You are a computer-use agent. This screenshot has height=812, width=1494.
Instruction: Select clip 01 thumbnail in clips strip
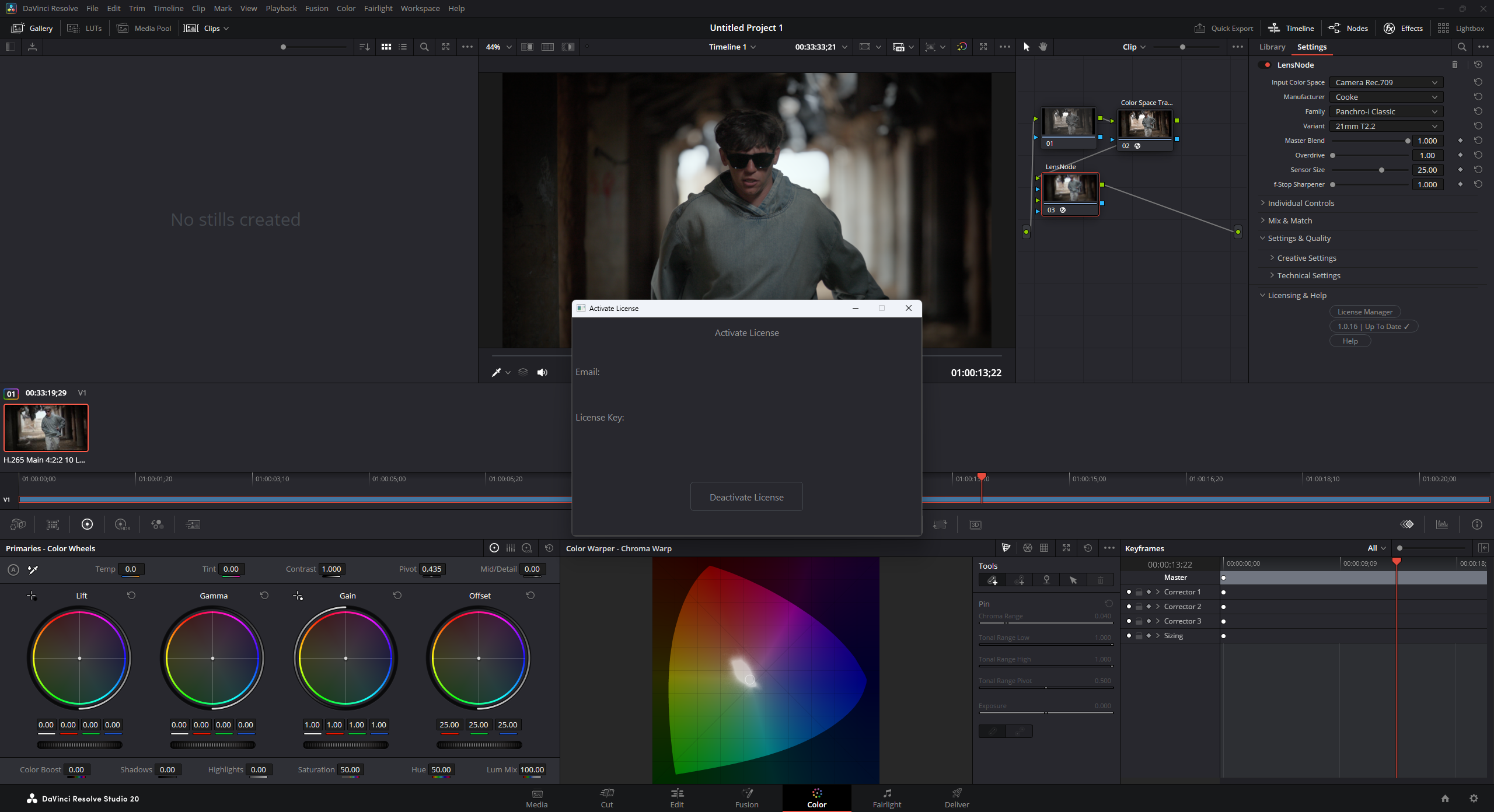click(x=46, y=428)
